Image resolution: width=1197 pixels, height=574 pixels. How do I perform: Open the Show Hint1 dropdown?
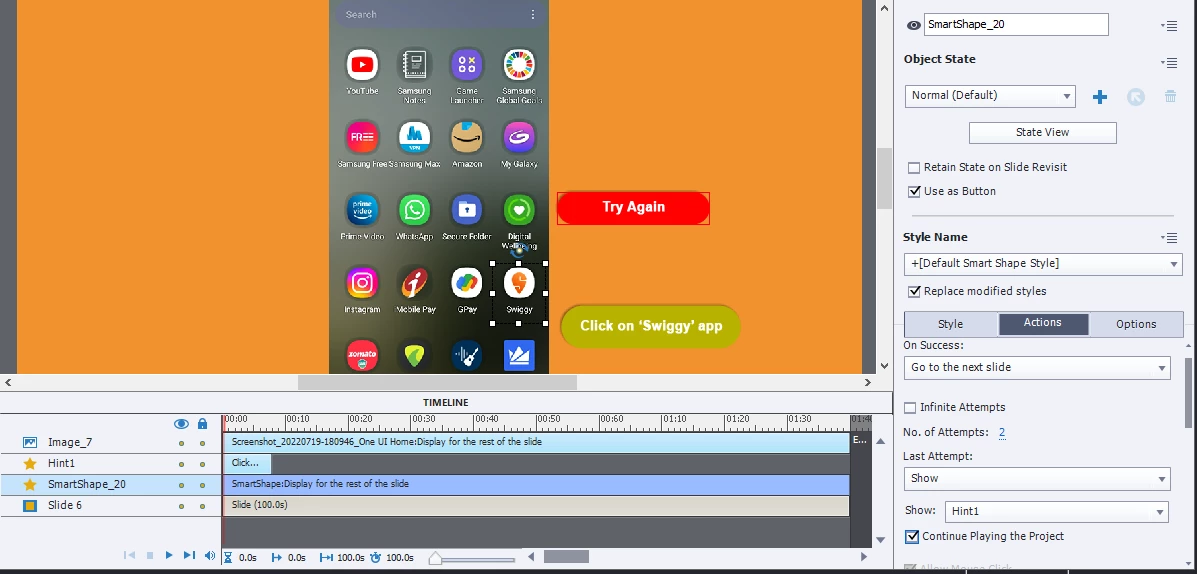1056,511
